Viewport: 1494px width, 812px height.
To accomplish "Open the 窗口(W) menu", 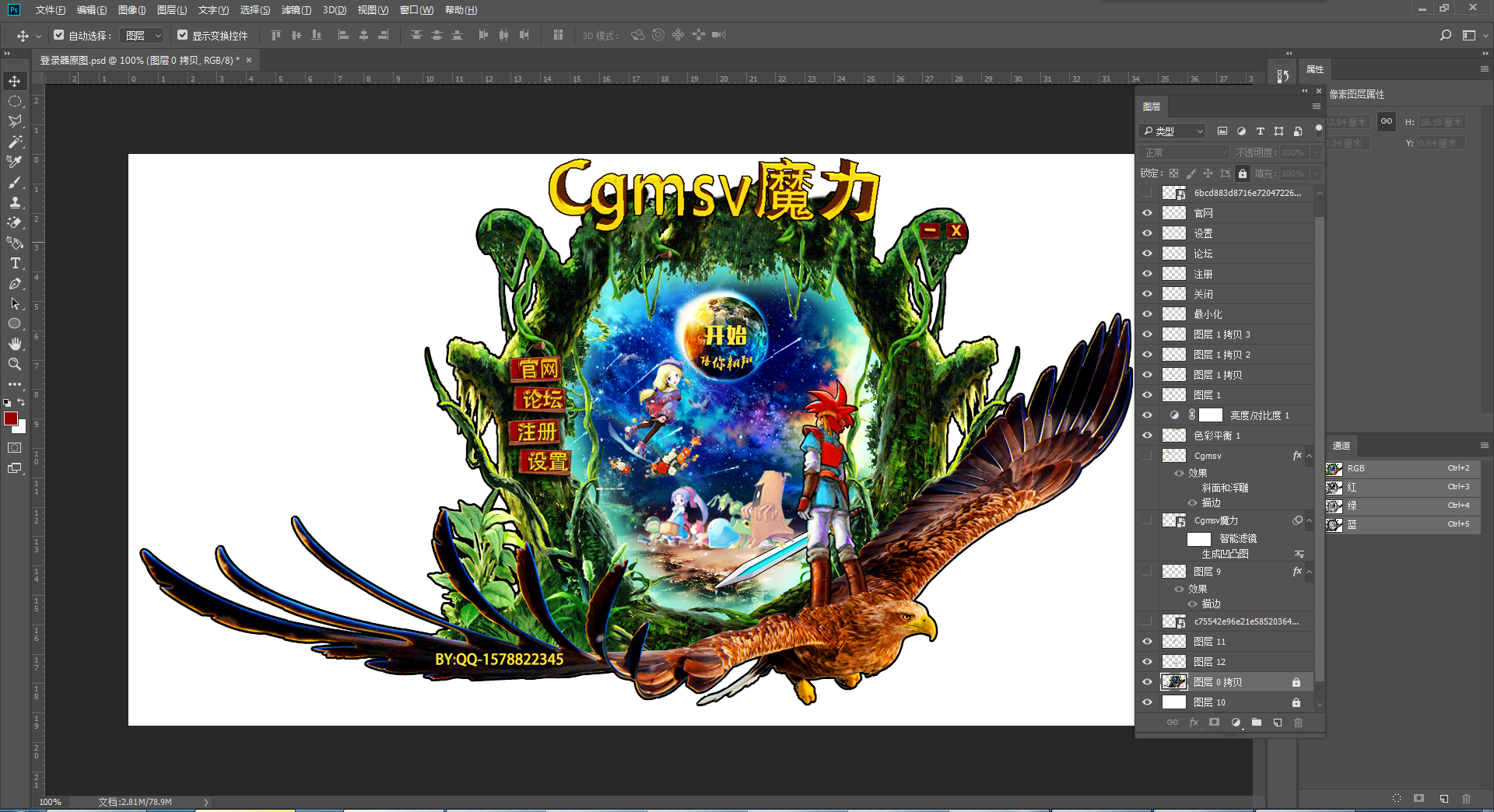I will (x=416, y=10).
